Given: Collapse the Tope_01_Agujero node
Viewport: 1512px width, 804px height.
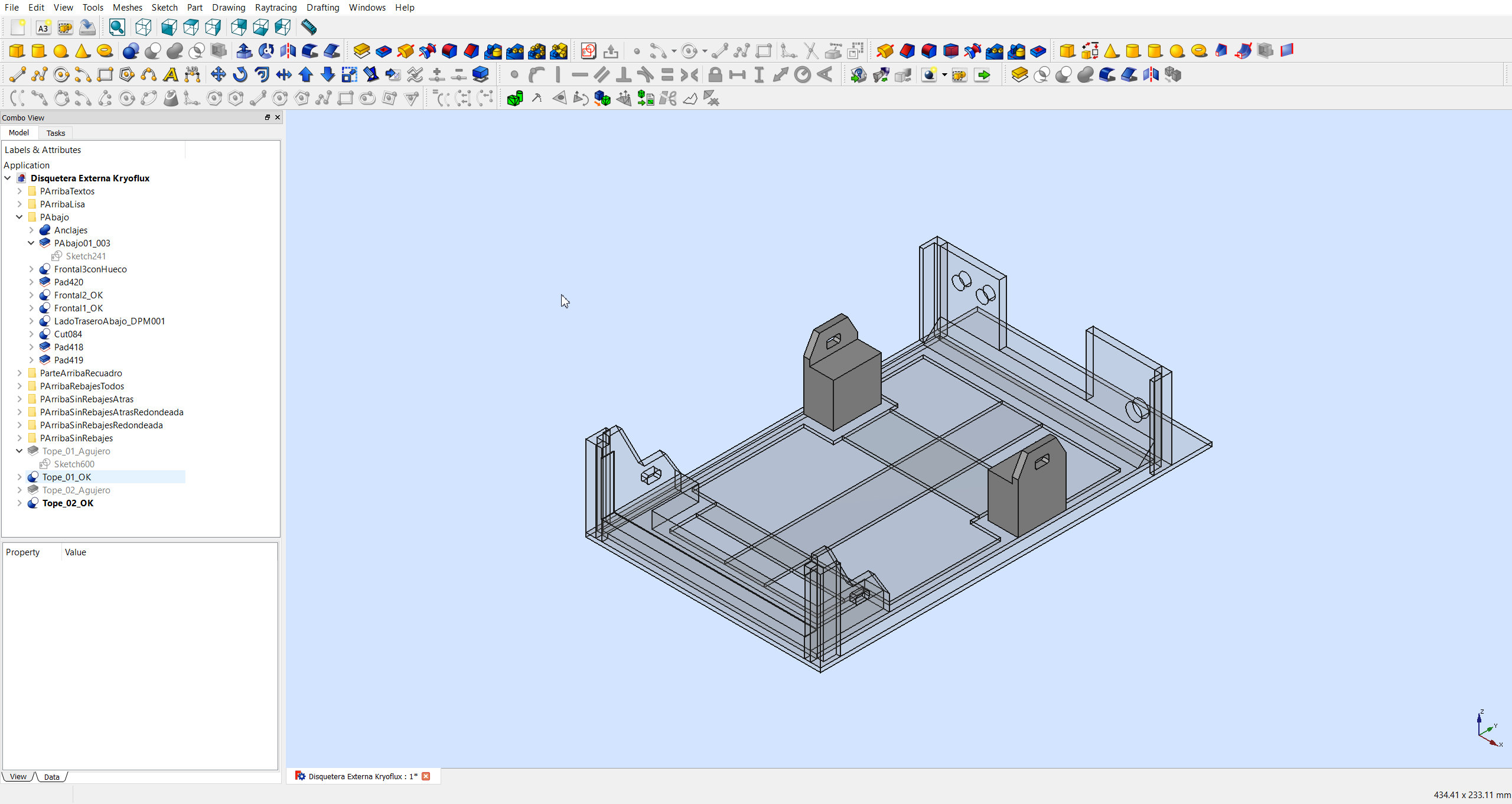Looking at the screenshot, I should (x=19, y=451).
